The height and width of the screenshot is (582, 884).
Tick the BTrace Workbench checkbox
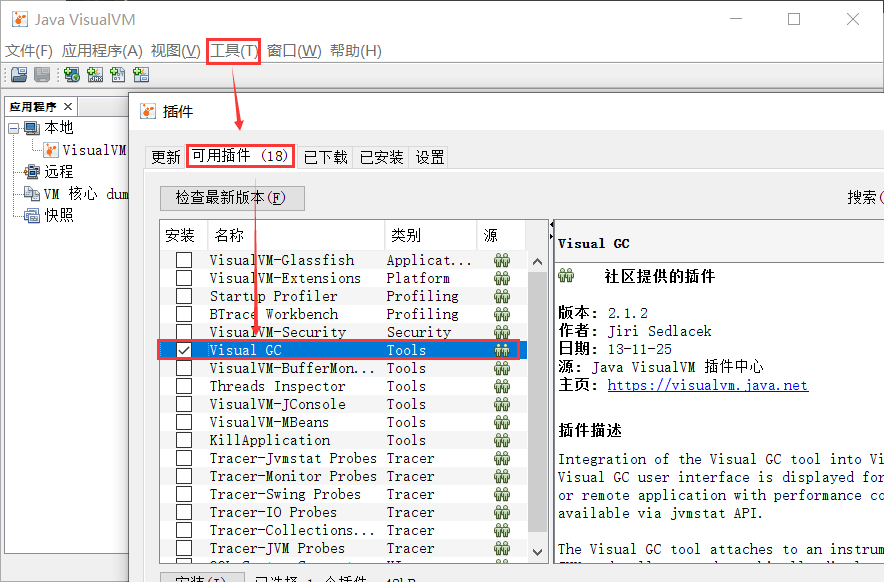click(184, 314)
